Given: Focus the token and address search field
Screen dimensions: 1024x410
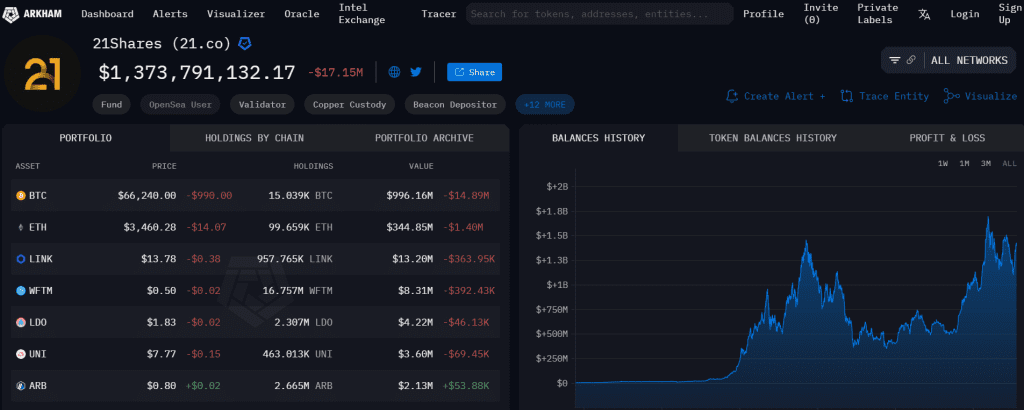Looking at the screenshot, I should tap(599, 14).
